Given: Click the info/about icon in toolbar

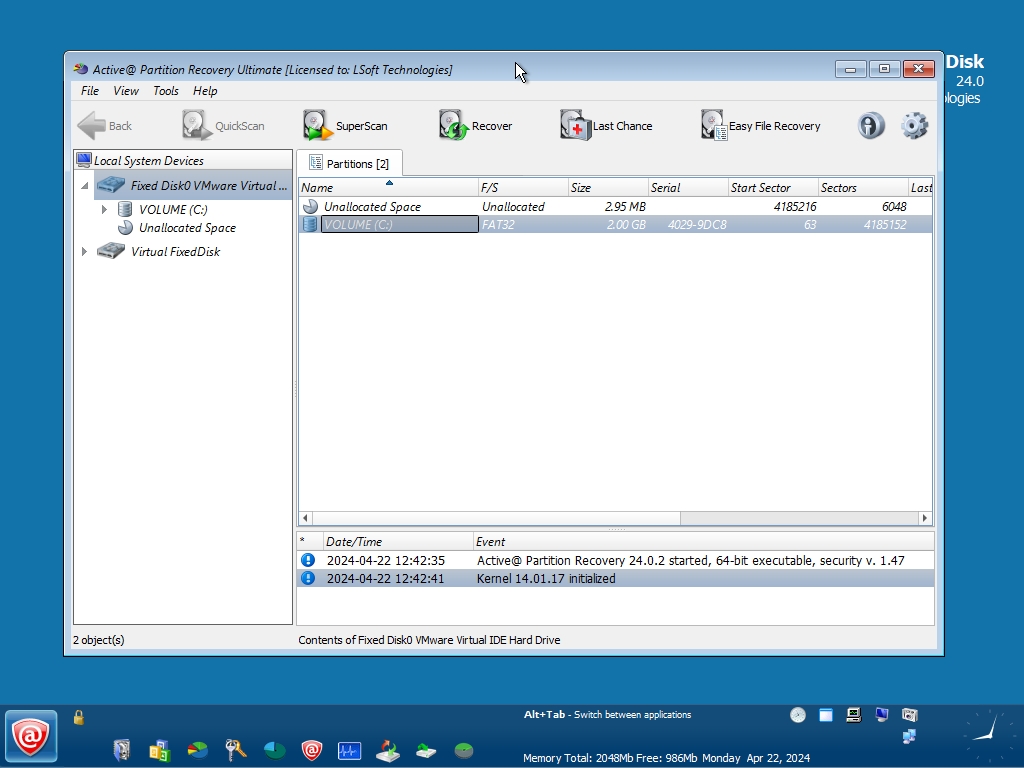Looking at the screenshot, I should coord(871,126).
